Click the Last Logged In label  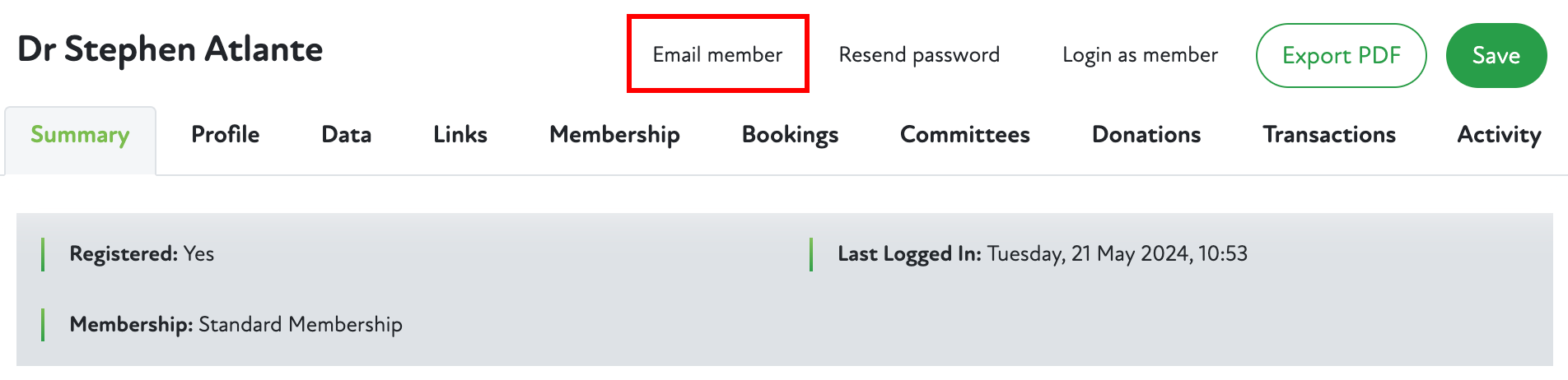tap(909, 254)
